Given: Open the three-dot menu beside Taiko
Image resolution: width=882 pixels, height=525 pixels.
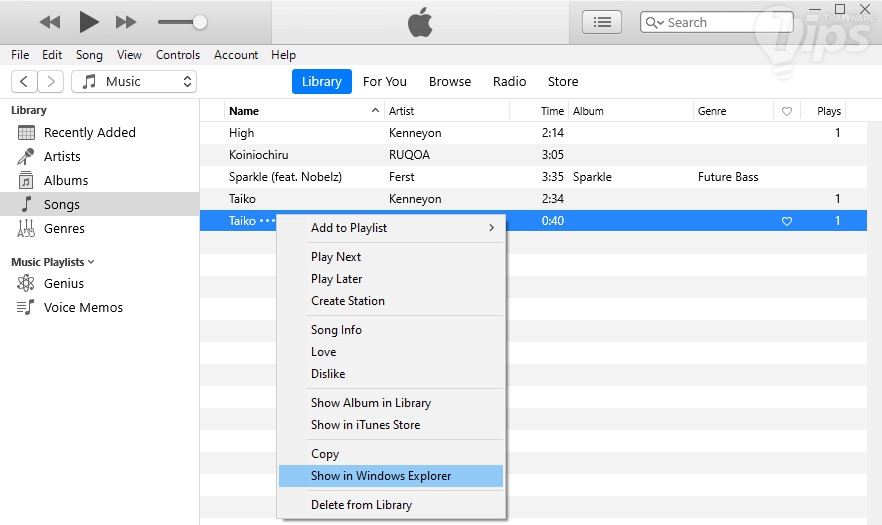Looking at the screenshot, I should [267, 221].
